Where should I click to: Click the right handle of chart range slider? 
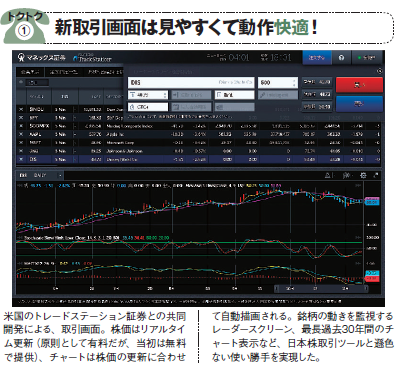(x=366, y=288)
